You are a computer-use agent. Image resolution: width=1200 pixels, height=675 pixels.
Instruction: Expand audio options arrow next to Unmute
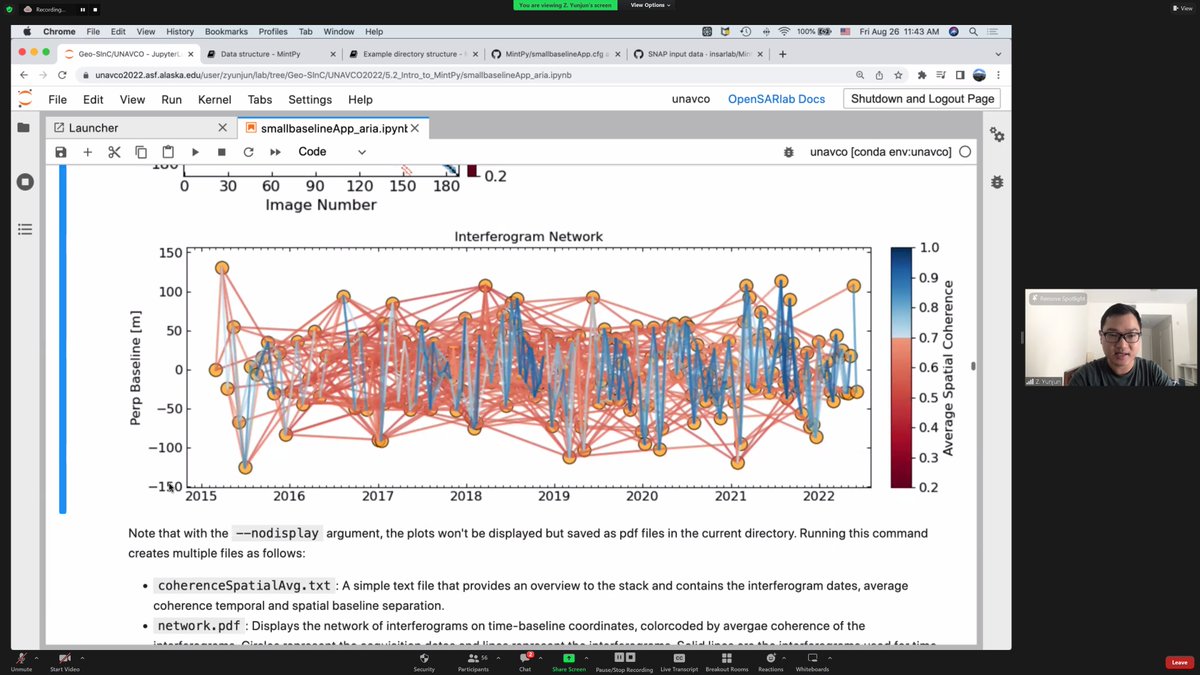pyautogui.click(x=38, y=657)
